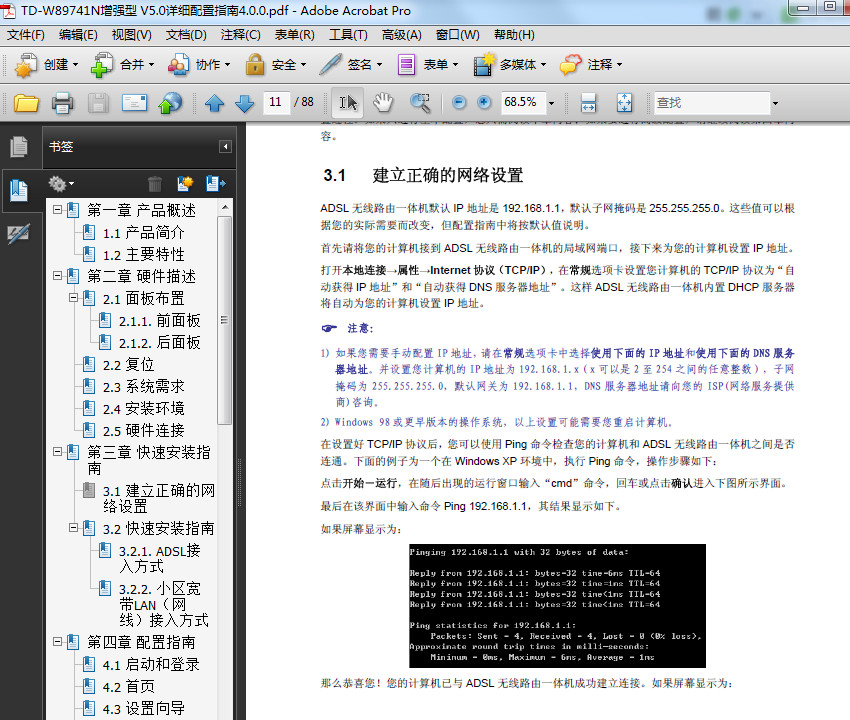Viewport: 850px width, 720px height.
Task: Collapse the 3.2 快速安装指南 bookmark node
Action: coord(73,528)
